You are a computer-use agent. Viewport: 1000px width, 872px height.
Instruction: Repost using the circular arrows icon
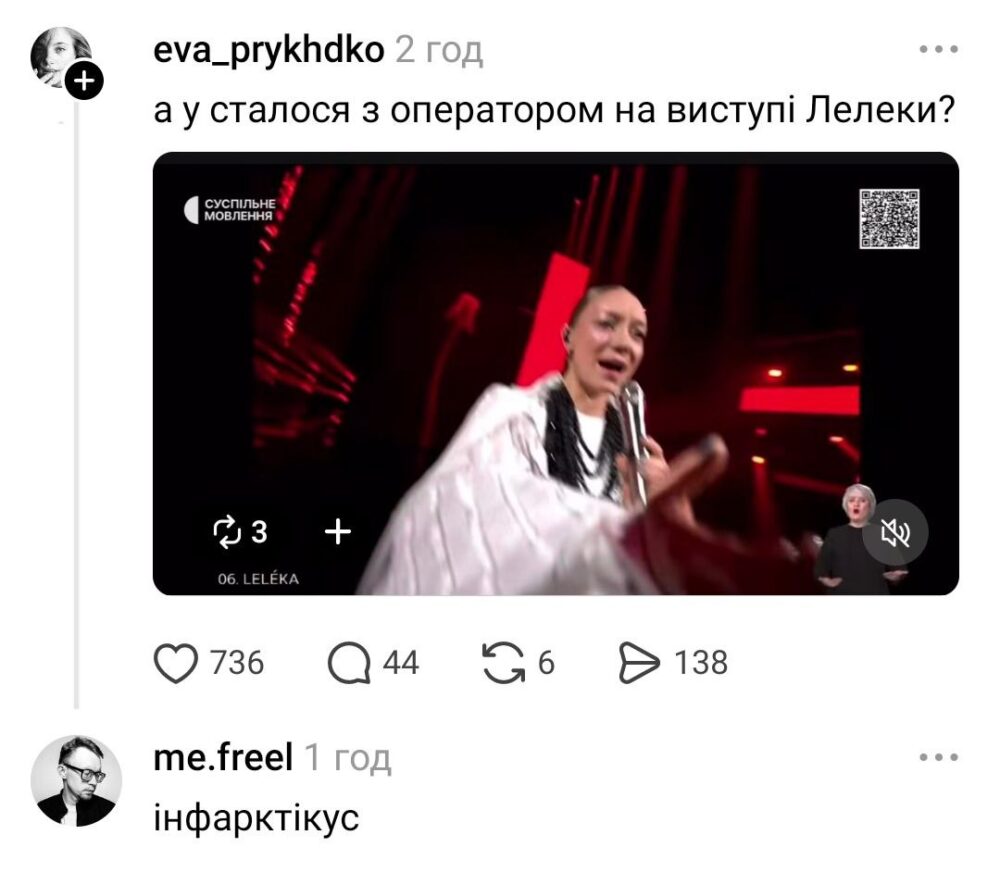point(503,663)
